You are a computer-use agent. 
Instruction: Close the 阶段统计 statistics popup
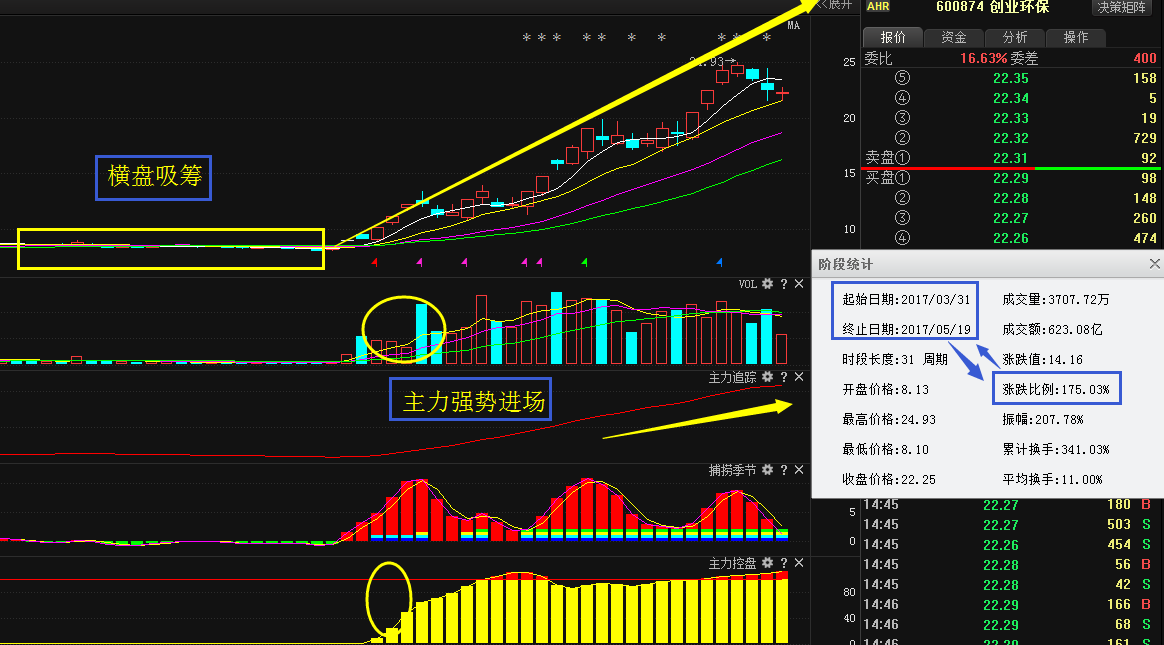[x=1154, y=264]
